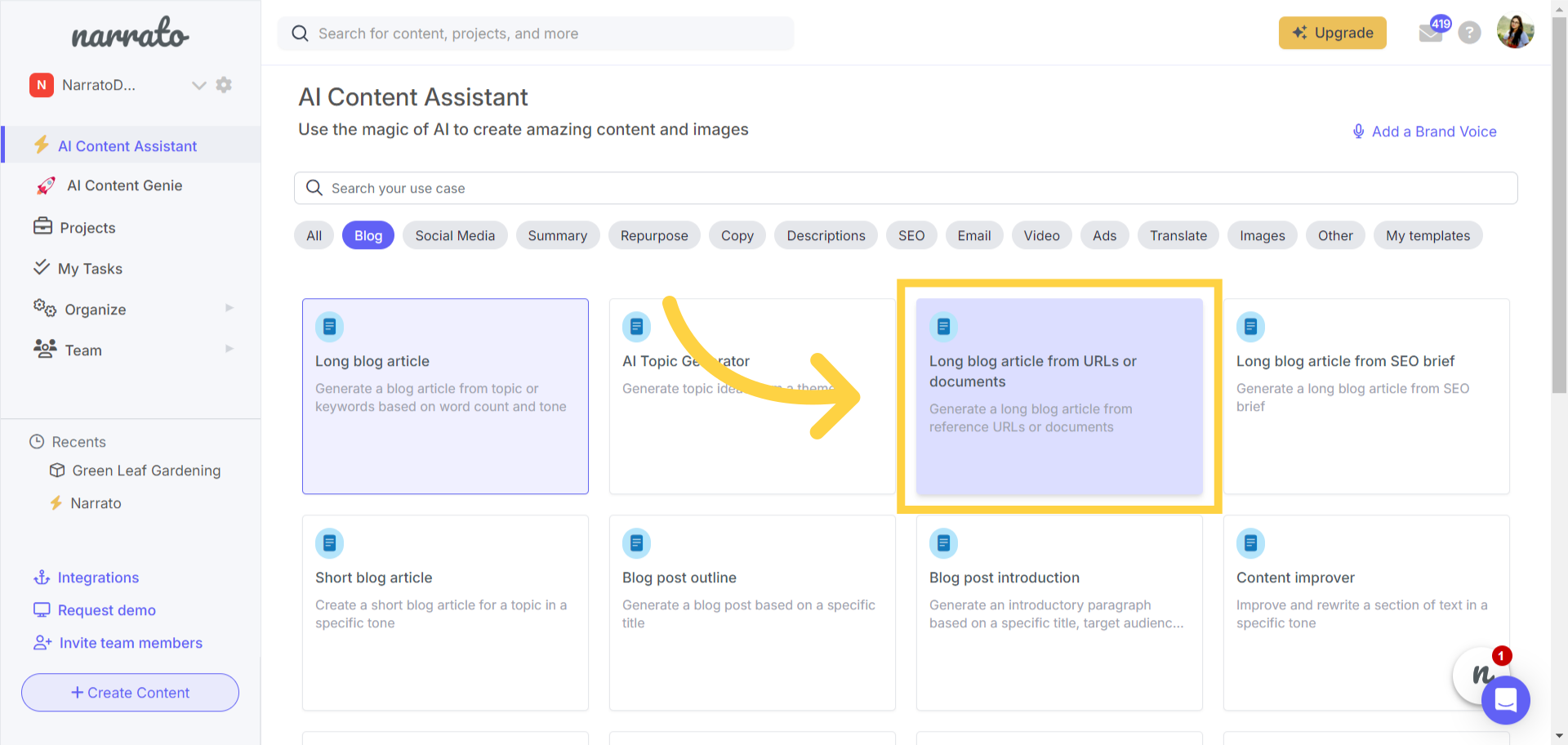Image resolution: width=1568 pixels, height=745 pixels.
Task: Click the Create Content button
Action: coord(130,692)
